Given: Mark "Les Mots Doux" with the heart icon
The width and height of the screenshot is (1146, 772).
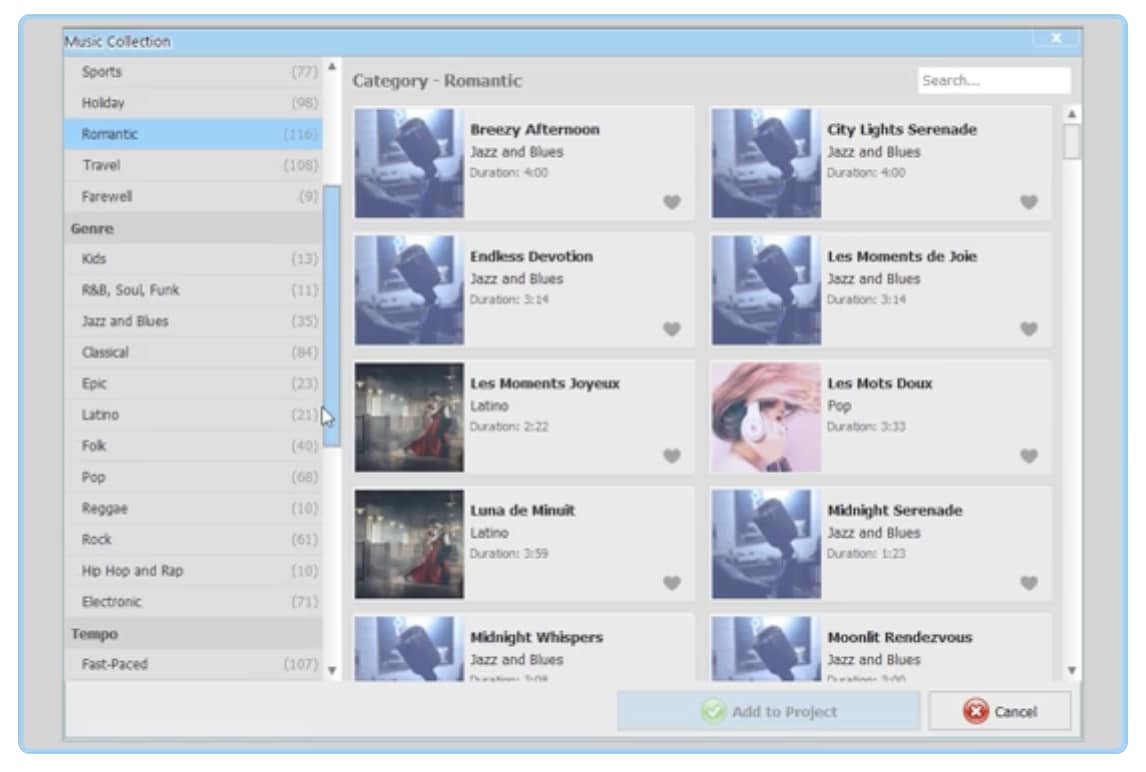Looking at the screenshot, I should (x=1027, y=455).
